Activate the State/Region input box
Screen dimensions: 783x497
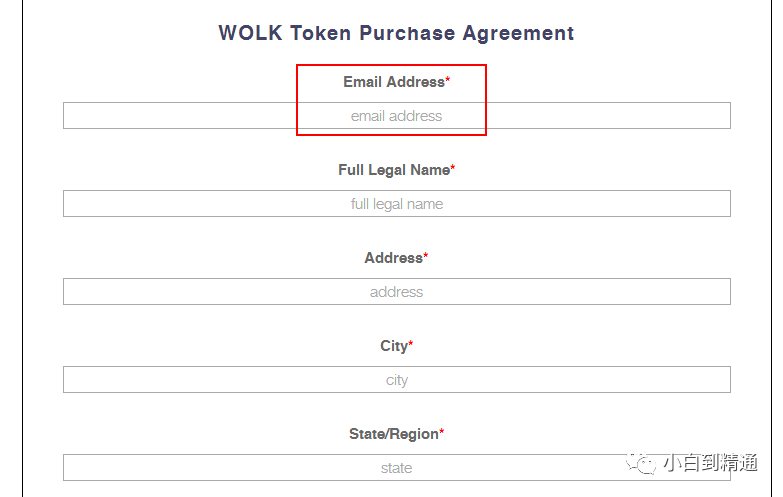tap(396, 468)
